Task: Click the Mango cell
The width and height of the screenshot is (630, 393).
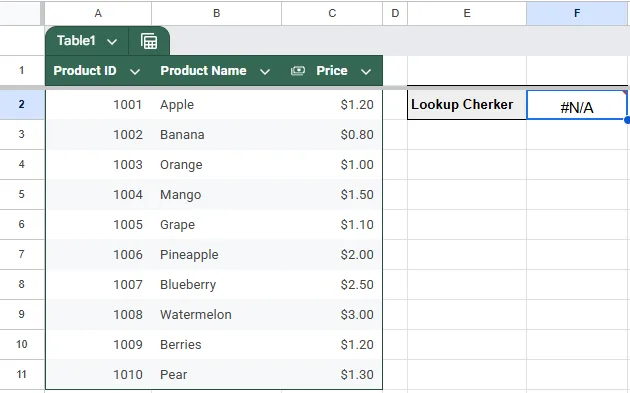Action: click(x=217, y=194)
